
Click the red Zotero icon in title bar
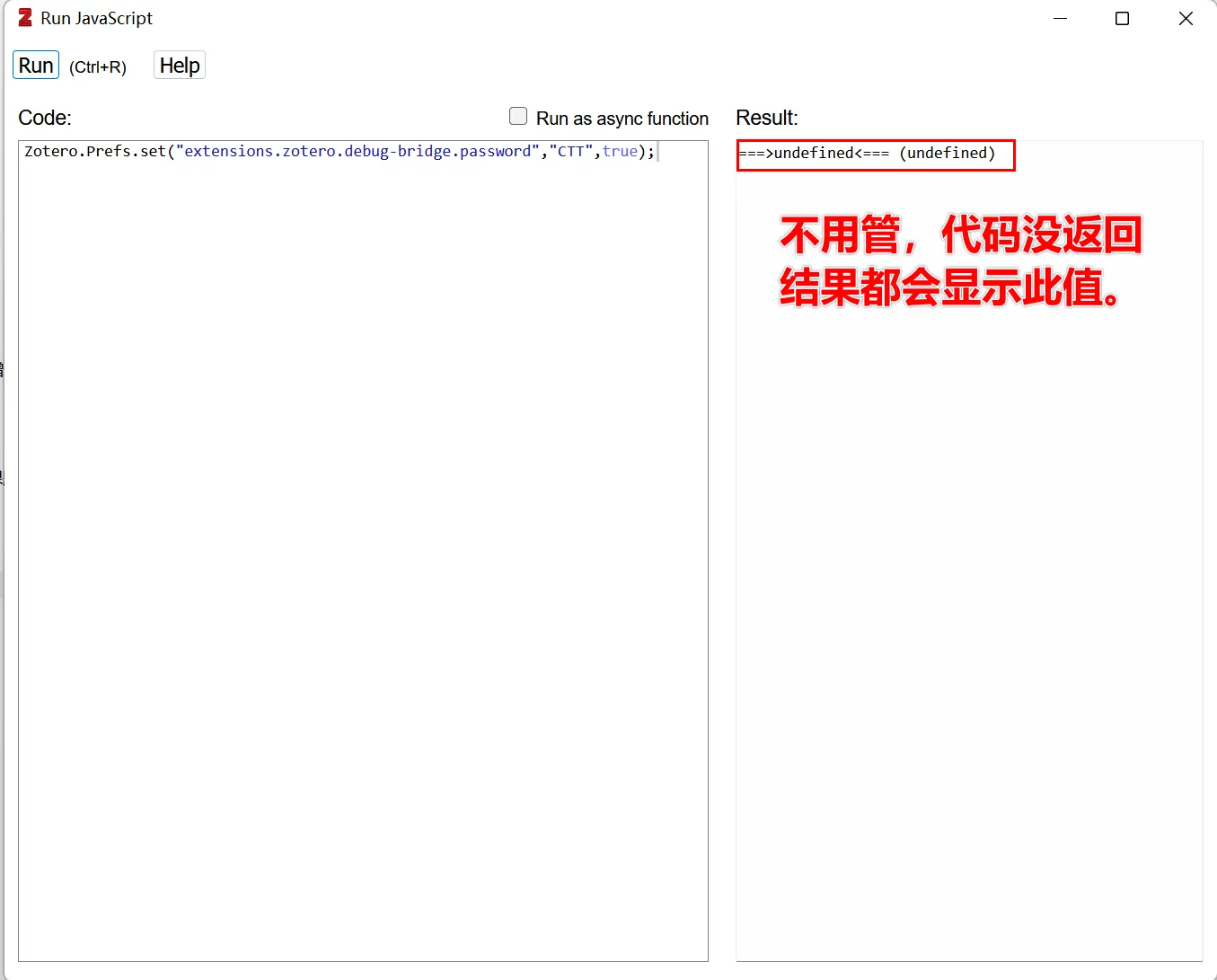[x=25, y=18]
